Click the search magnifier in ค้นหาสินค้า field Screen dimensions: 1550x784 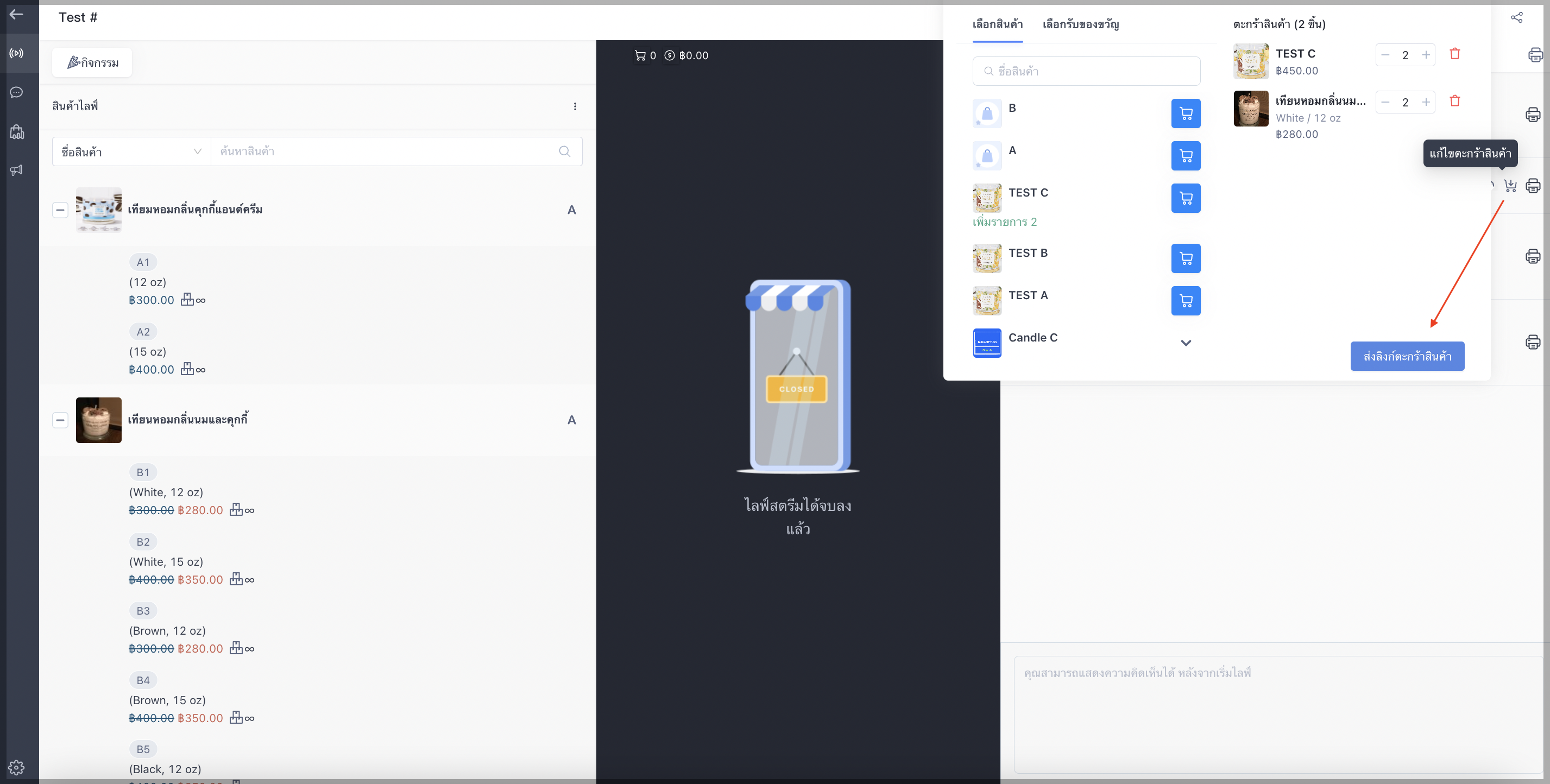(564, 151)
